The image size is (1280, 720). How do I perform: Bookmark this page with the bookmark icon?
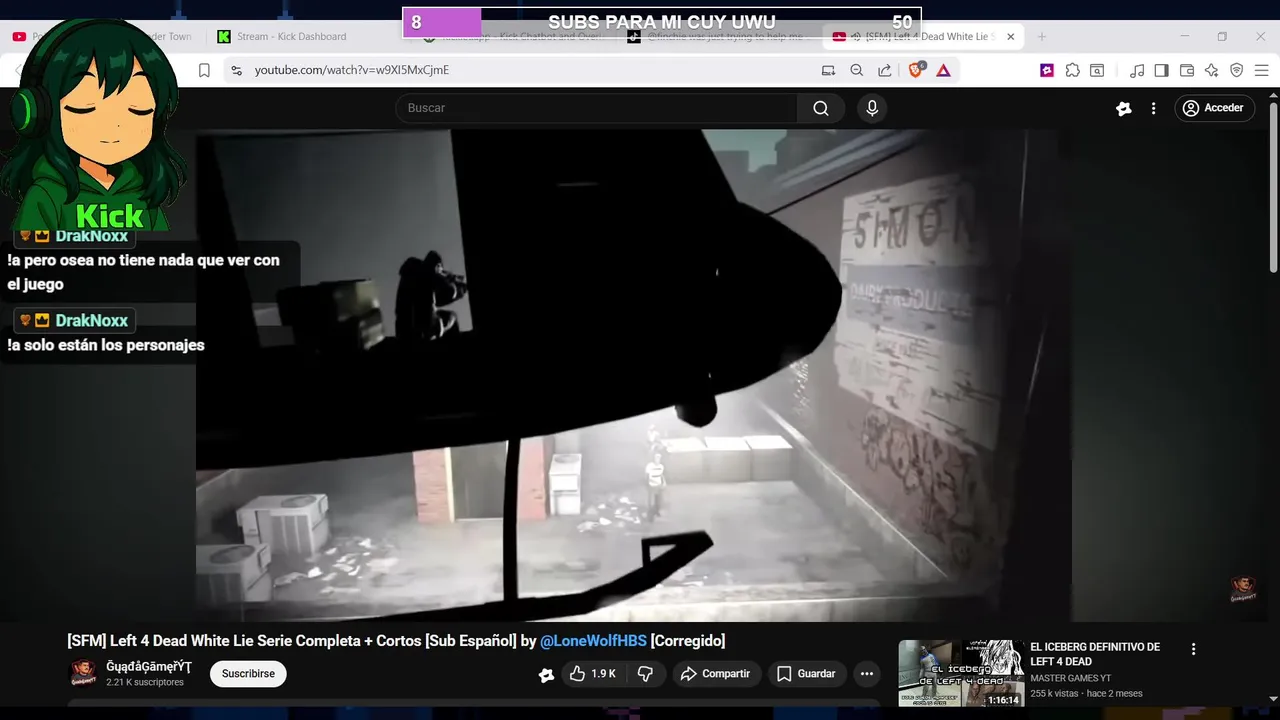pos(204,70)
